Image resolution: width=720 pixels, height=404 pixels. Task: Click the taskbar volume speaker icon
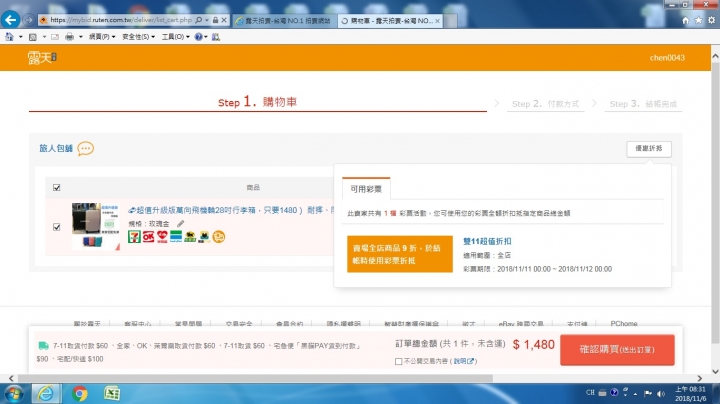click(x=661, y=393)
